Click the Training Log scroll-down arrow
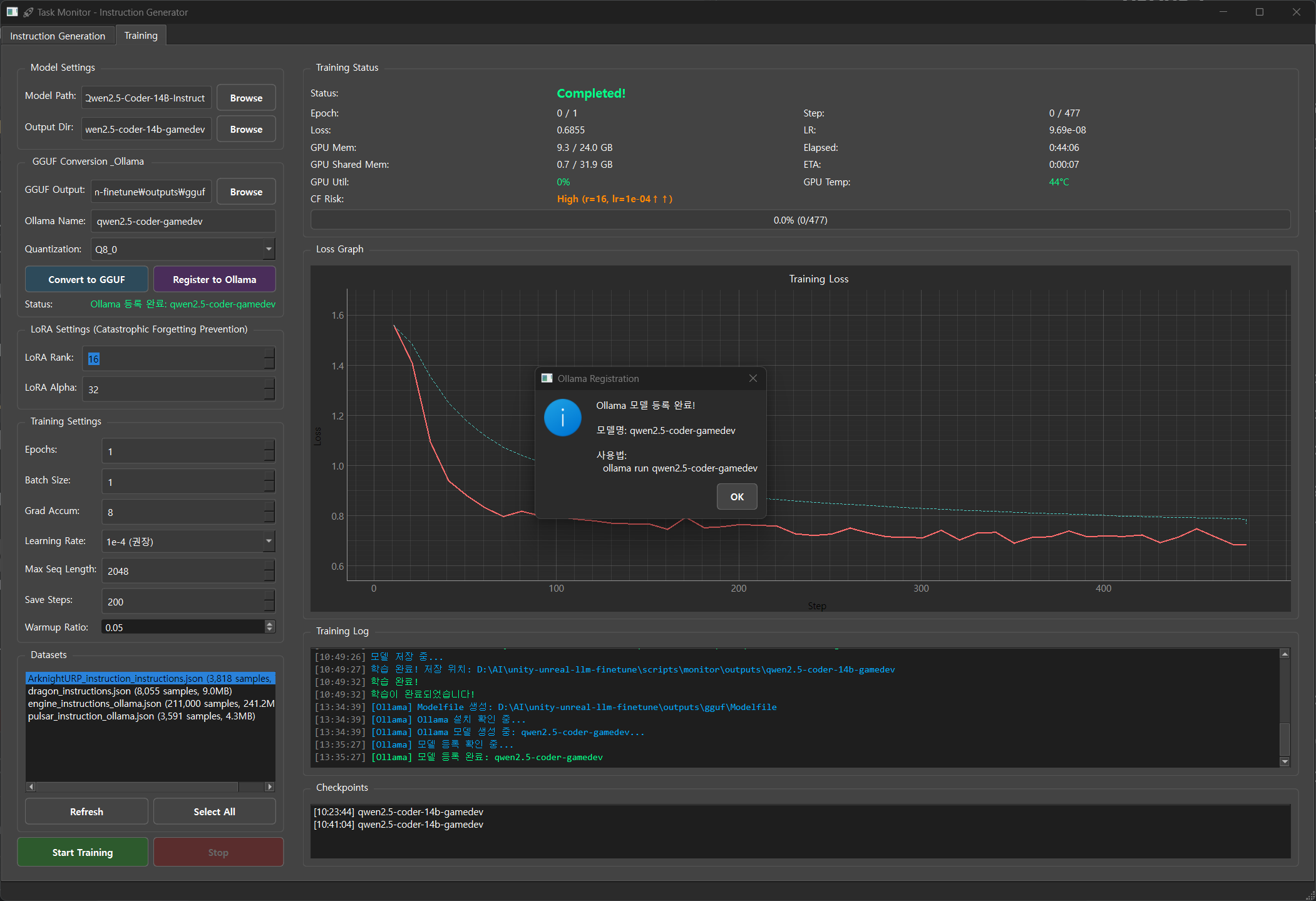 (1284, 761)
